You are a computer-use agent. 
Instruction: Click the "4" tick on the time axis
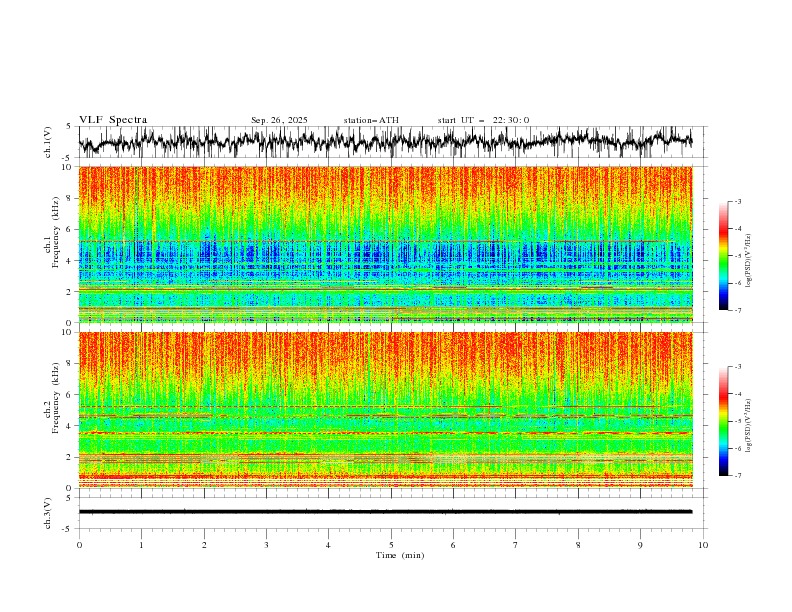(x=328, y=545)
